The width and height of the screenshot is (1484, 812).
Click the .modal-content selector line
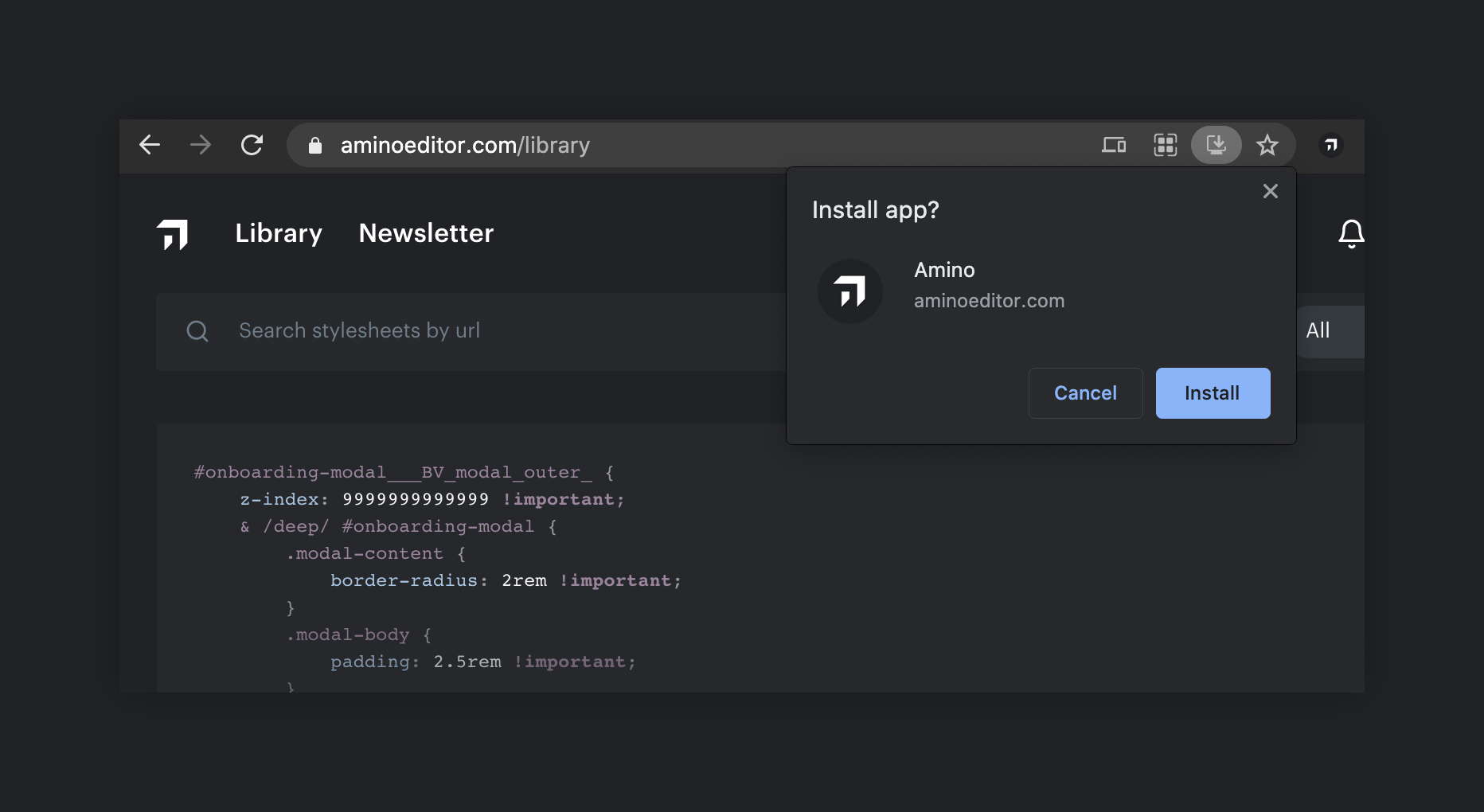pyautogui.click(x=376, y=553)
